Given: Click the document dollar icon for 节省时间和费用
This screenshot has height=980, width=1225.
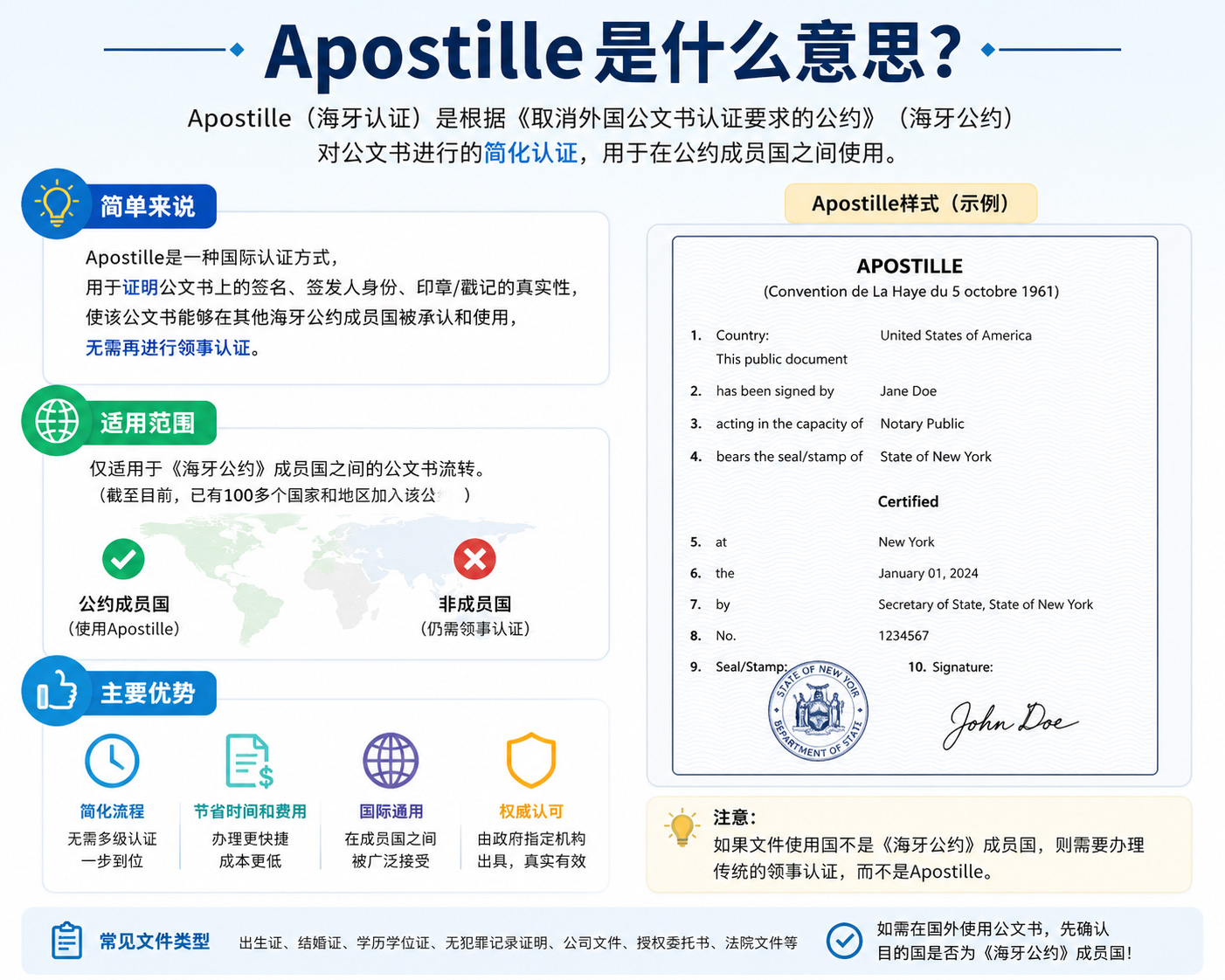Looking at the screenshot, I should [x=249, y=761].
